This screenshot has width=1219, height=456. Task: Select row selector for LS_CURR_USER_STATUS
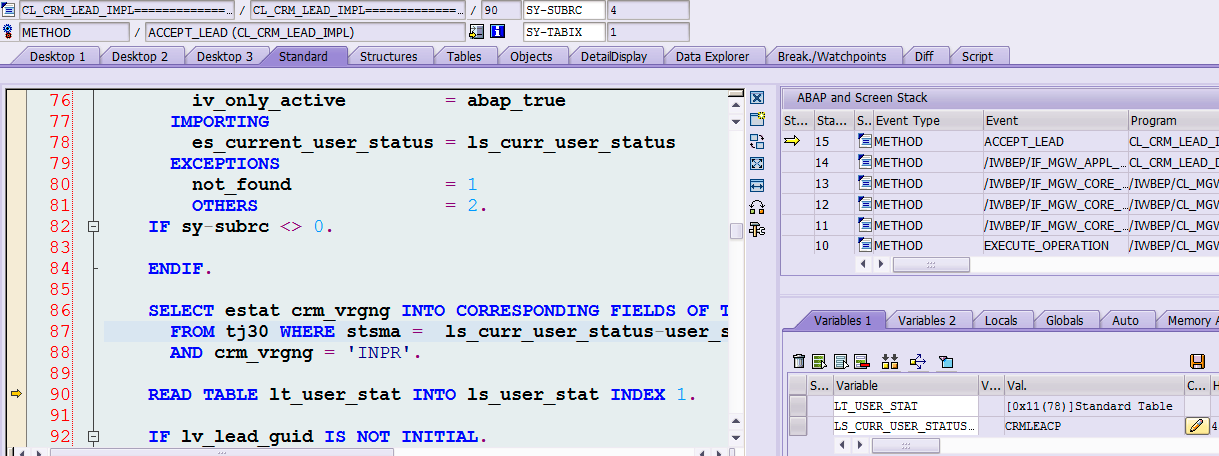[797, 427]
